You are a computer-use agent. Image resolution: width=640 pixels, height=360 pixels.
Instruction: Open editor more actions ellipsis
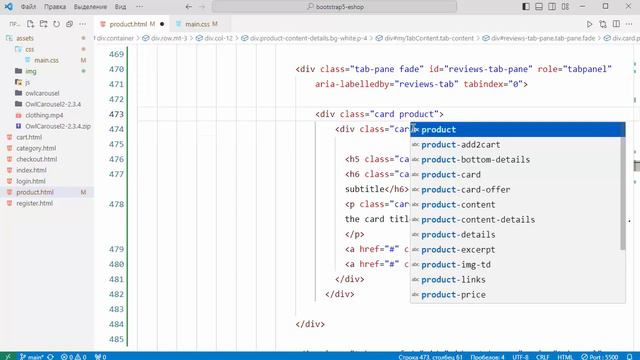(629, 24)
